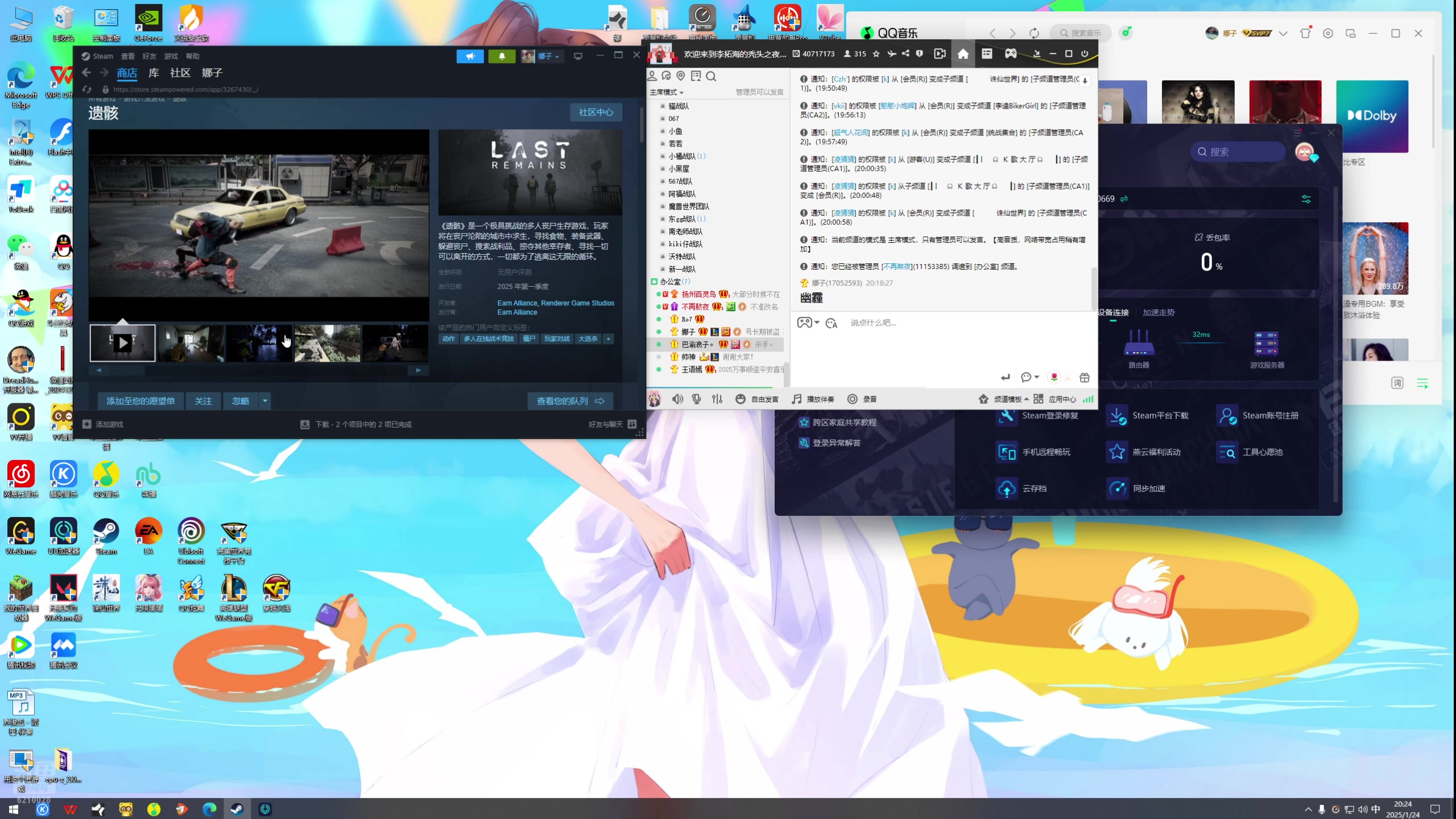Open the 帮助 menu in Steam
The image size is (1456, 819).
(193, 56)
